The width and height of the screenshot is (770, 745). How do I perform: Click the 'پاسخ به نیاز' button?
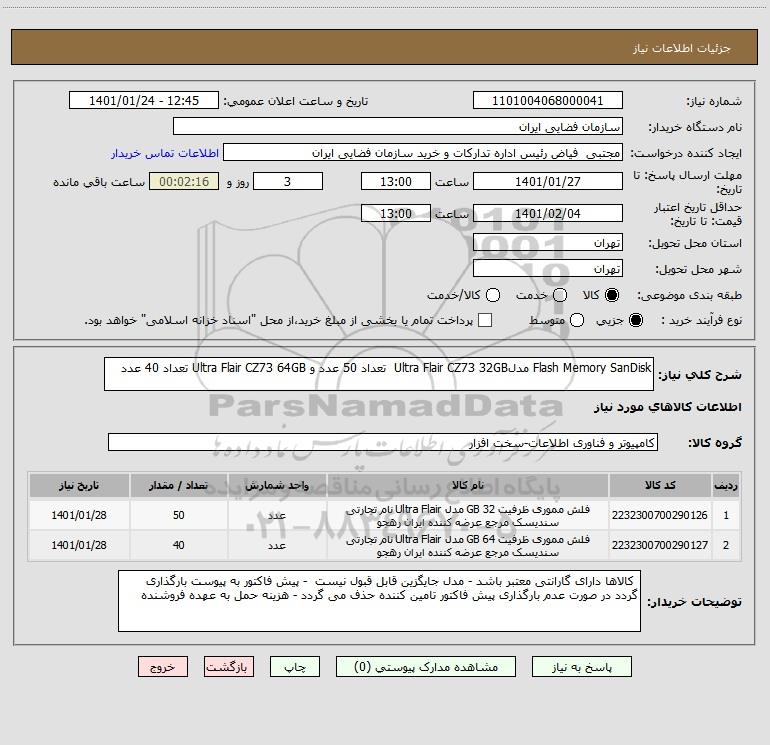(581, 667)
